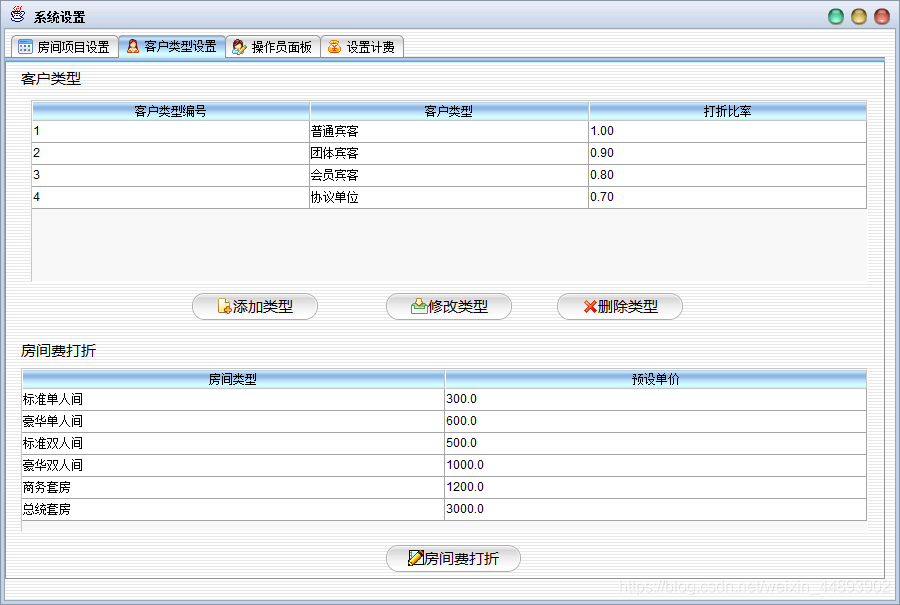The image size is (900, 605).
Task: Click the price 1200.0 cell
Action: coord(655,487)
